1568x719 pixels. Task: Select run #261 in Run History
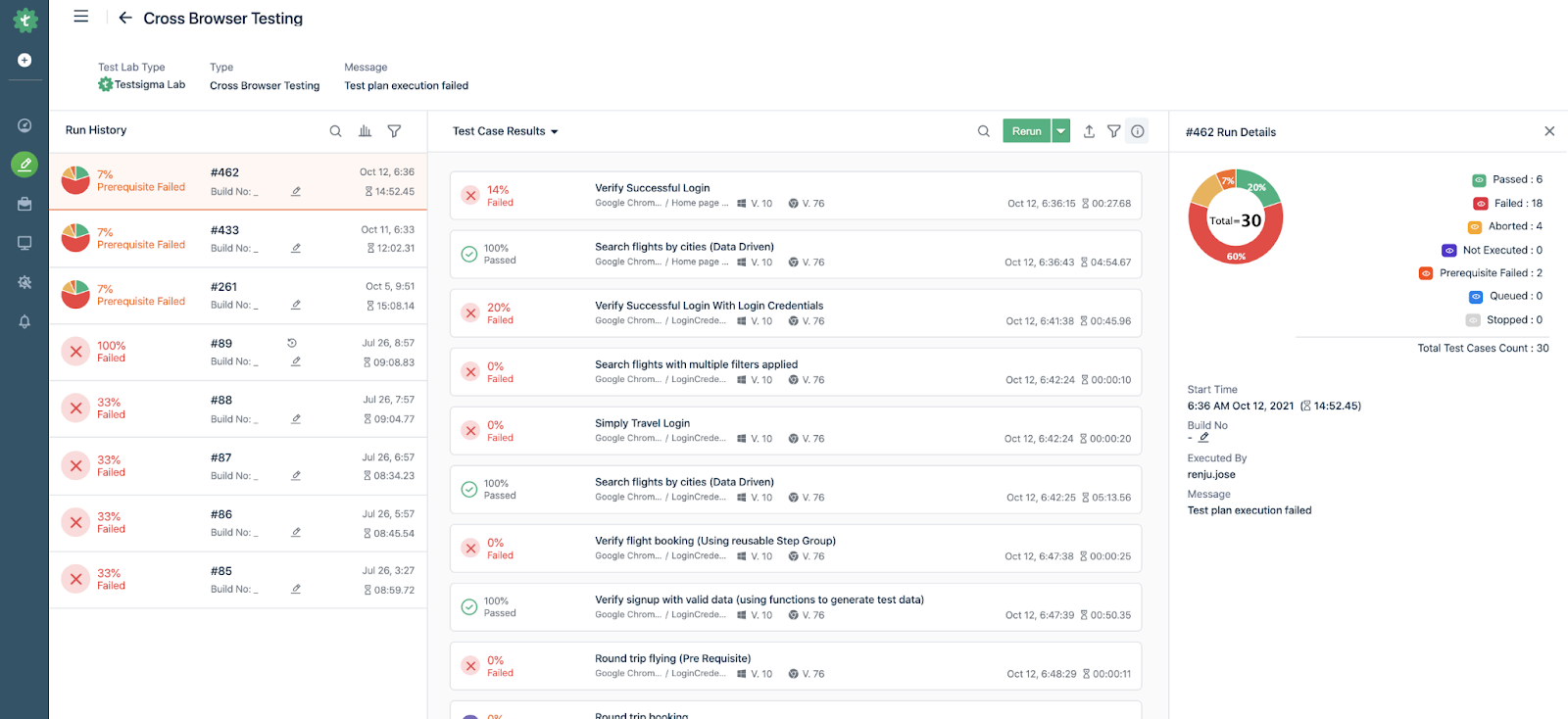[238, 296]
